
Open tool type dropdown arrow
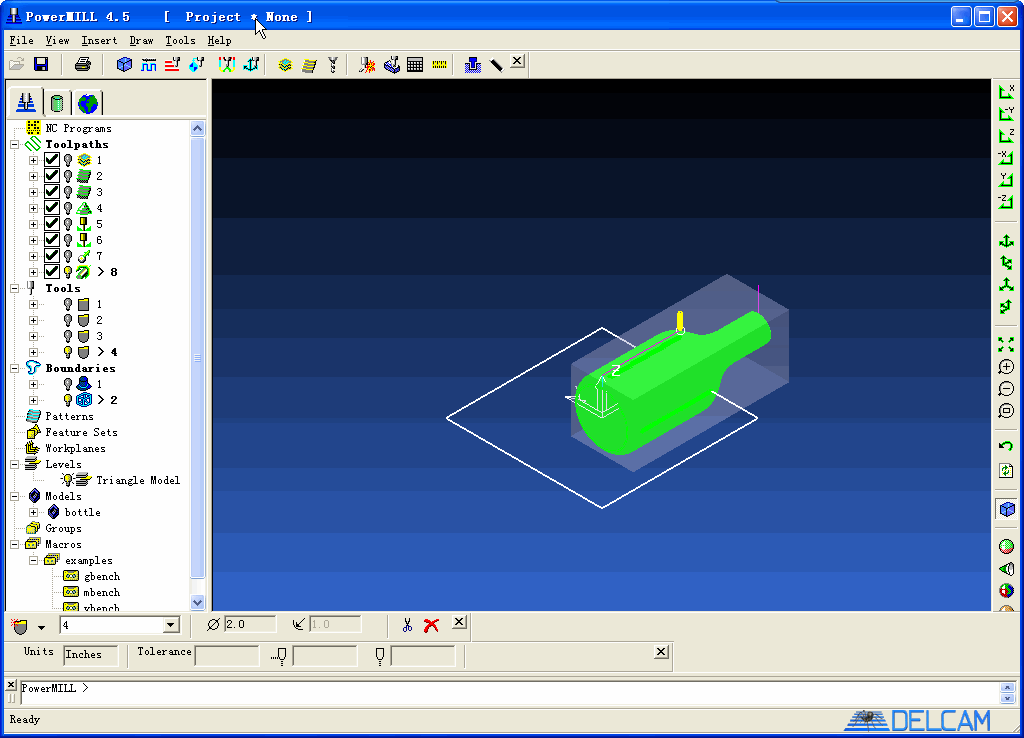click(x=41, y=627)
